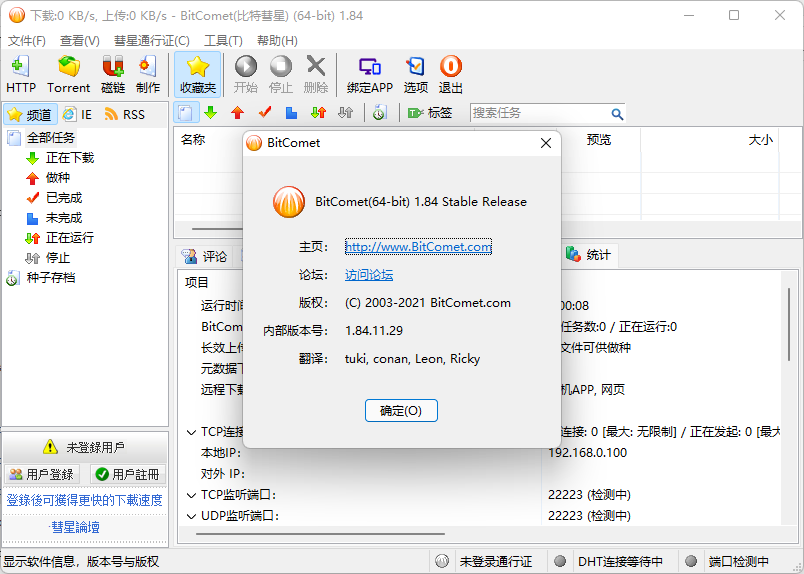This screenshot has height=574, width=804.
Task: Click the 未登錄用戶 warning banner
Action: (x=85, y=447)
